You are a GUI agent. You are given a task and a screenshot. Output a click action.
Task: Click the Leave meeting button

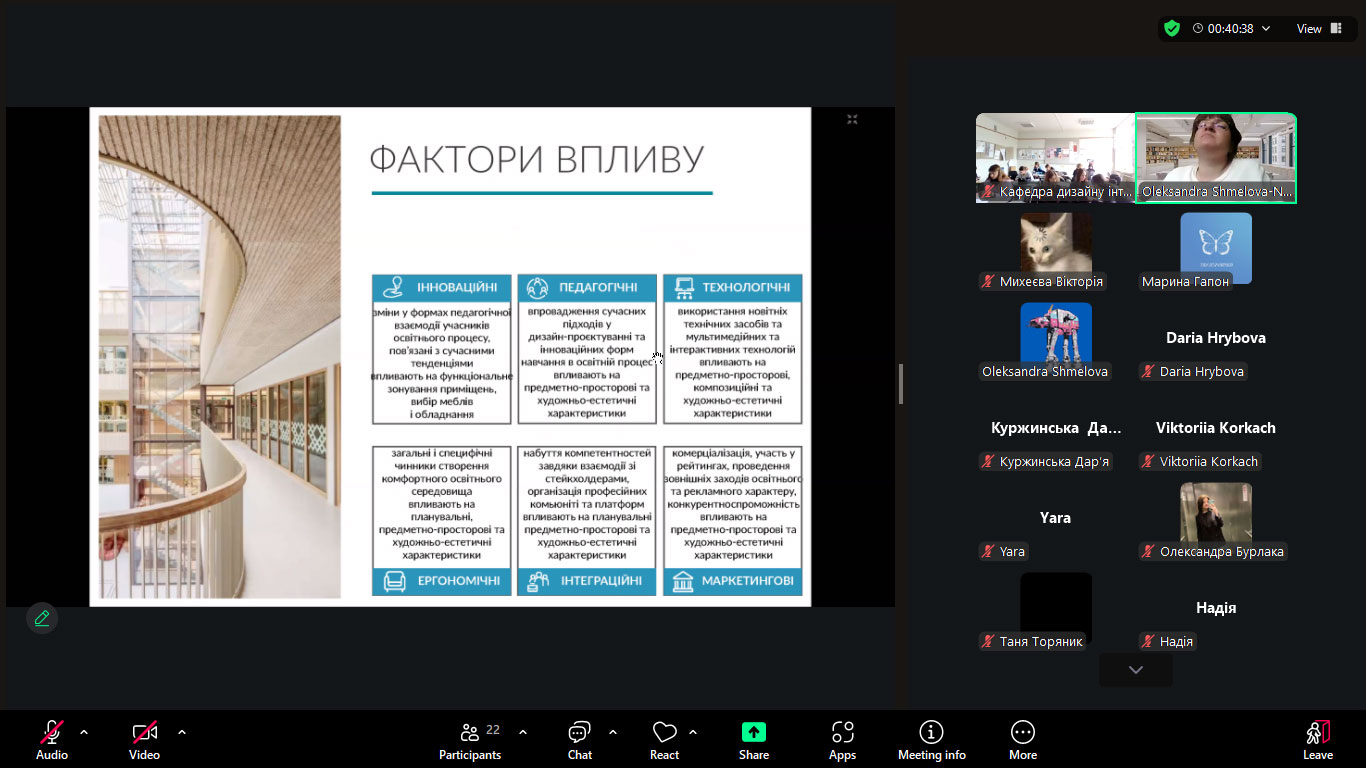coord(1317,740)
